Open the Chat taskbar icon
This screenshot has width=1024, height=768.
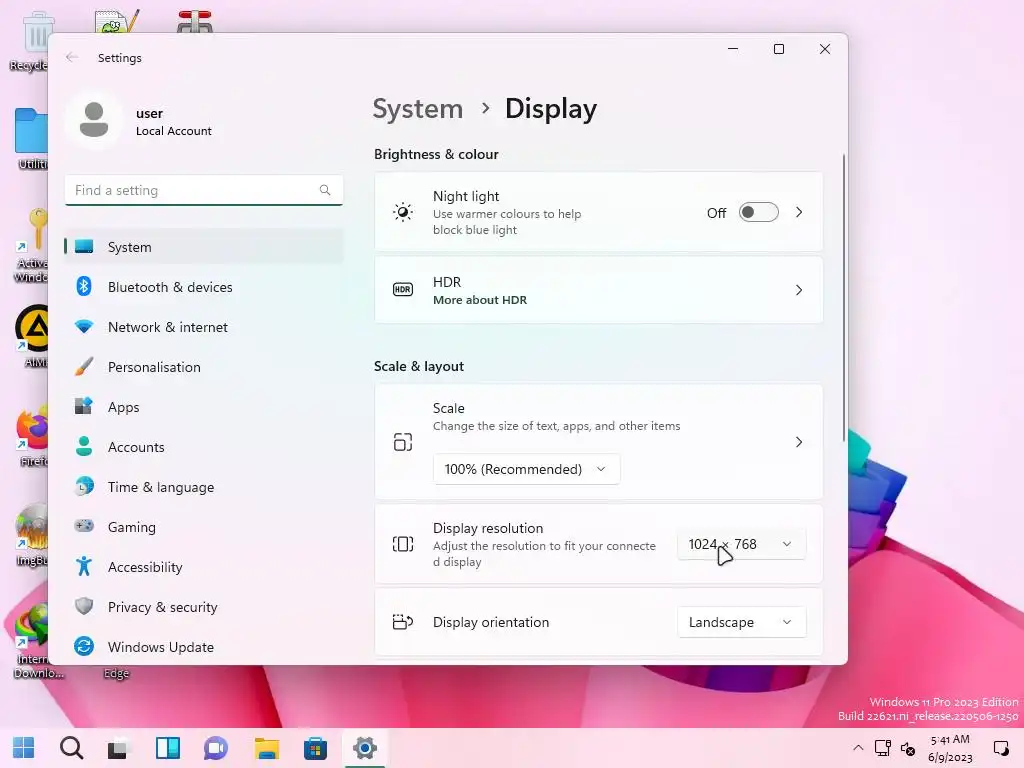216,748
